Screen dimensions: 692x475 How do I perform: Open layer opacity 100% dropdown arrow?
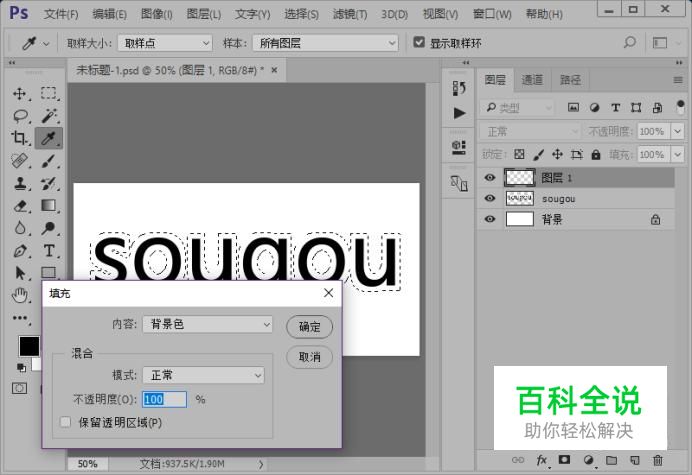677,131
